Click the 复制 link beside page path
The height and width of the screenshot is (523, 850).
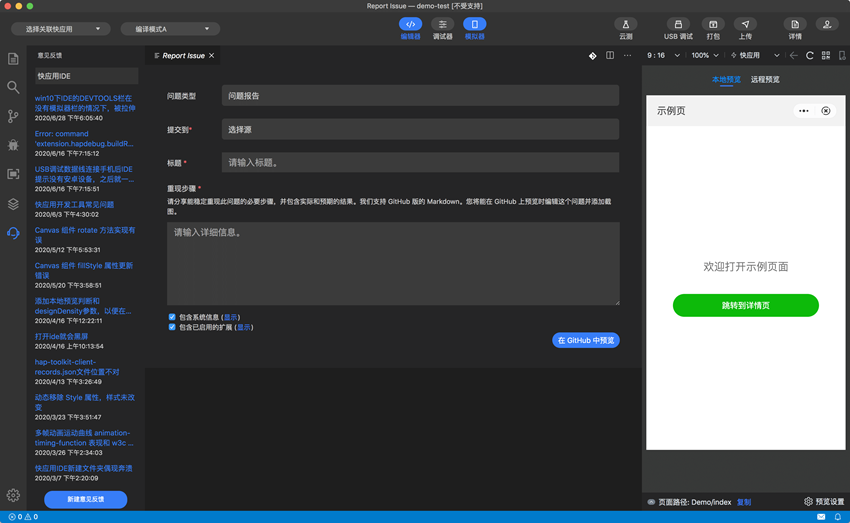click(744, 502)
